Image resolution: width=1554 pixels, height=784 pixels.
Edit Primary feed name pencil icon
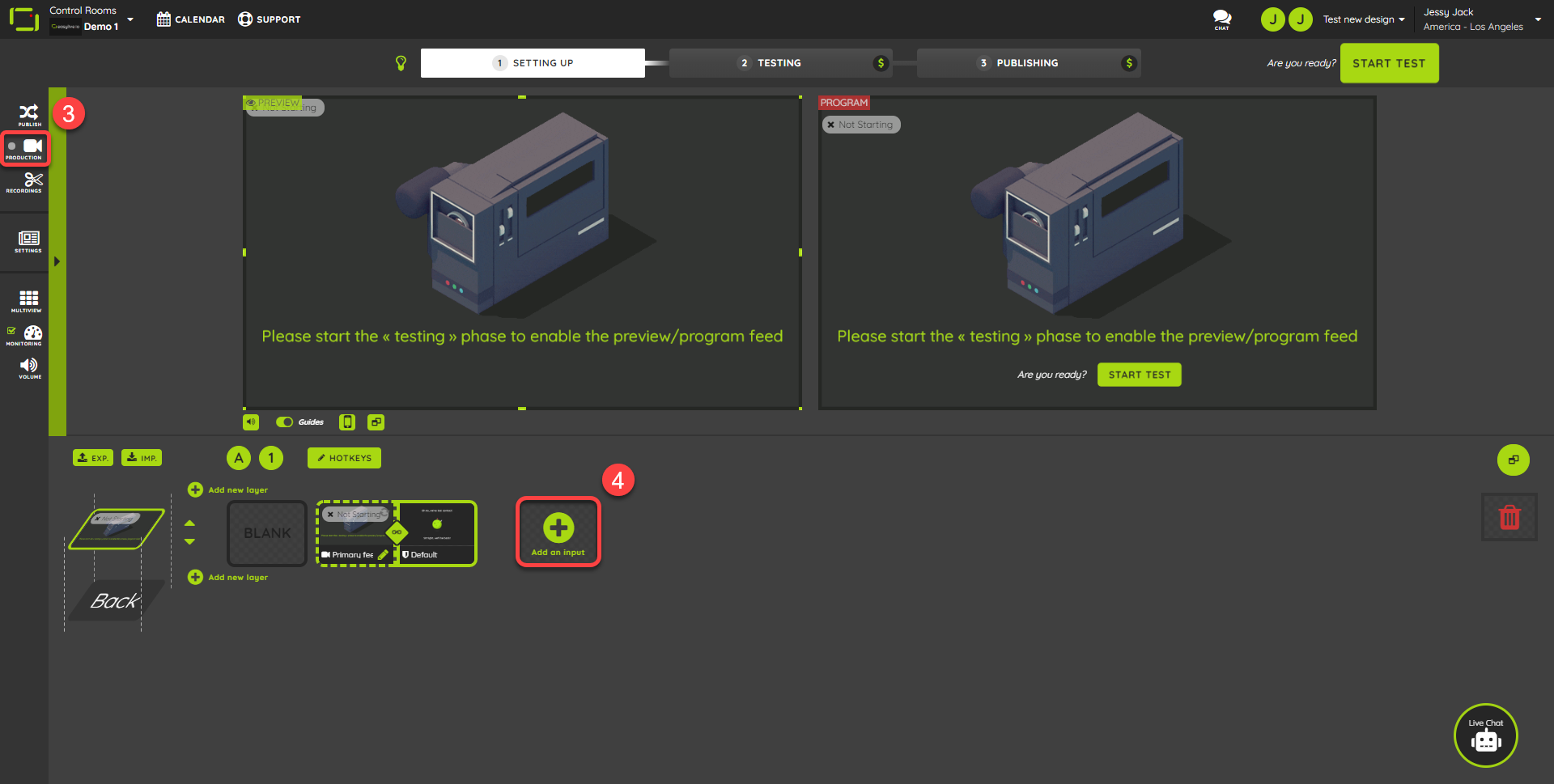(383, 555)
